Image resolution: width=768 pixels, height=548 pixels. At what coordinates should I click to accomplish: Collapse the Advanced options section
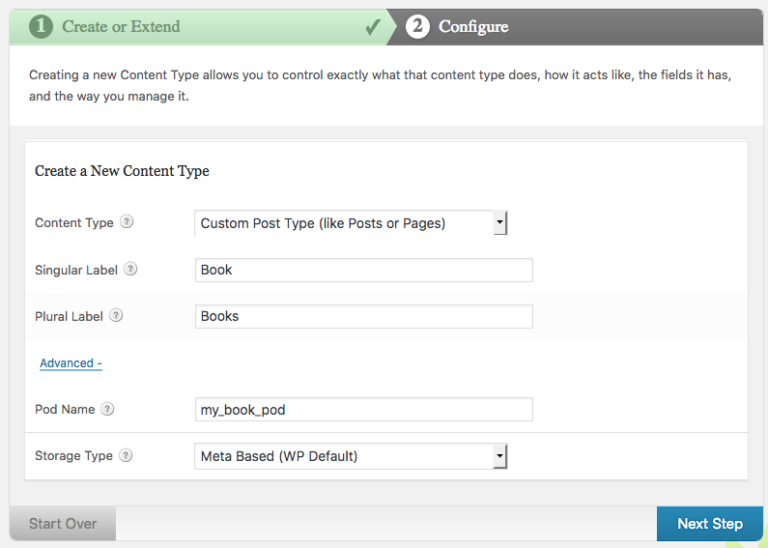(x=70, y=363)
